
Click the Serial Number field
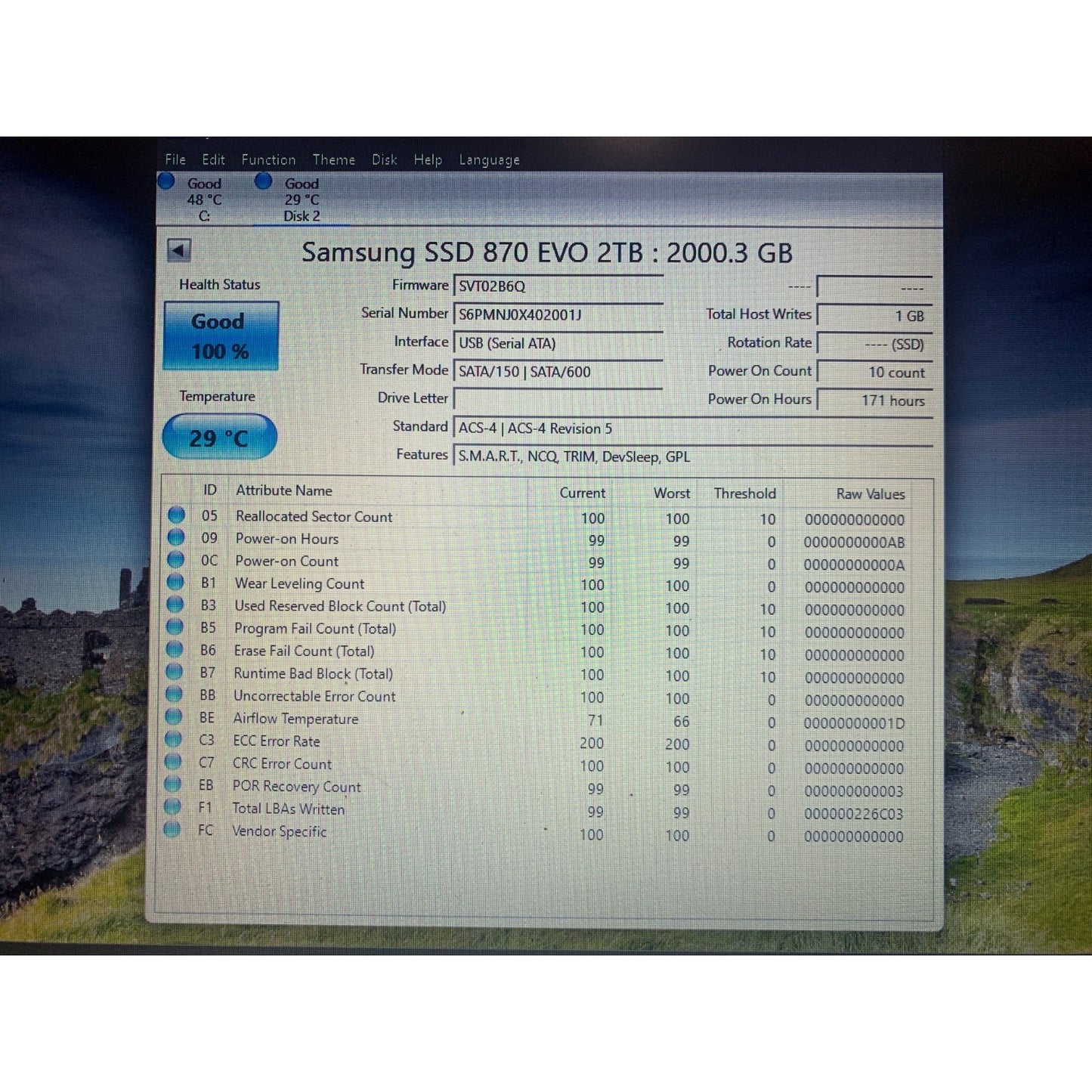click(558, 314)
